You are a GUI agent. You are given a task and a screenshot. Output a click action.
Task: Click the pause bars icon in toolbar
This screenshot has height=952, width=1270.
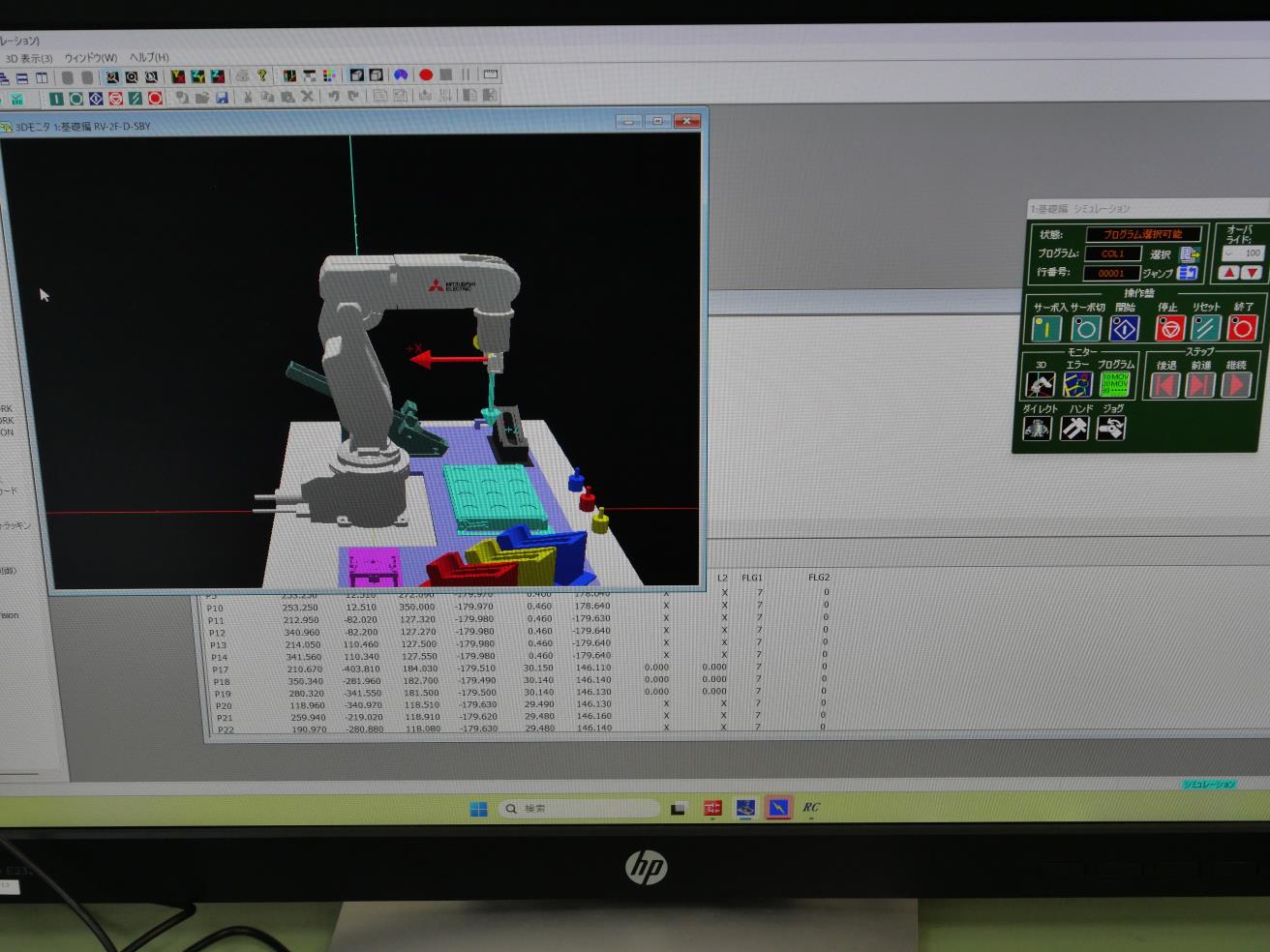click(x=466, y=74)
